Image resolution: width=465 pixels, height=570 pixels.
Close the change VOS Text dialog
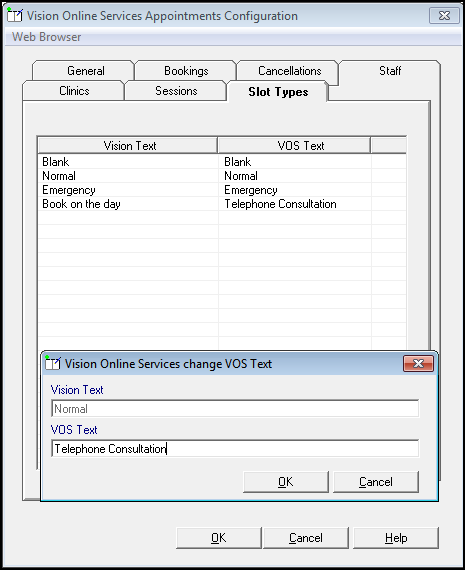pos(418,363)
